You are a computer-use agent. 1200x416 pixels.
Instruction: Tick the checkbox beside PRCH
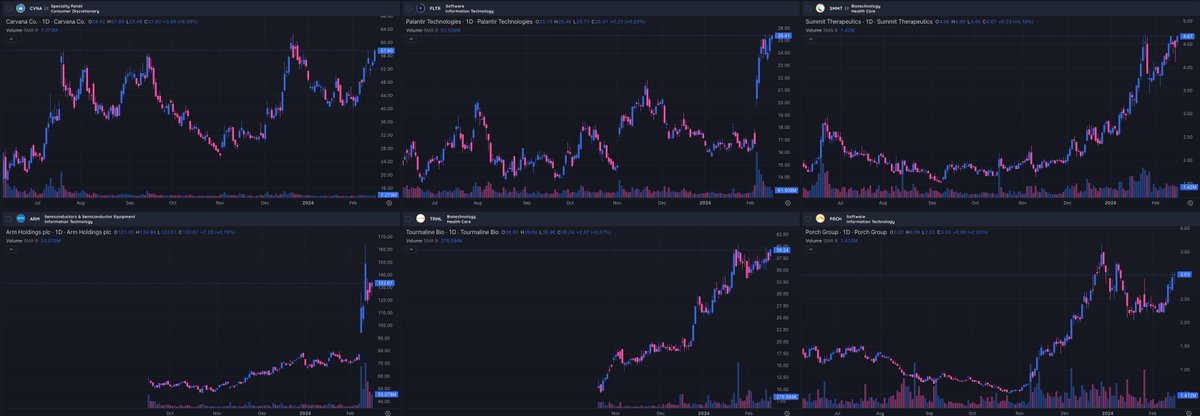(807, 218)
